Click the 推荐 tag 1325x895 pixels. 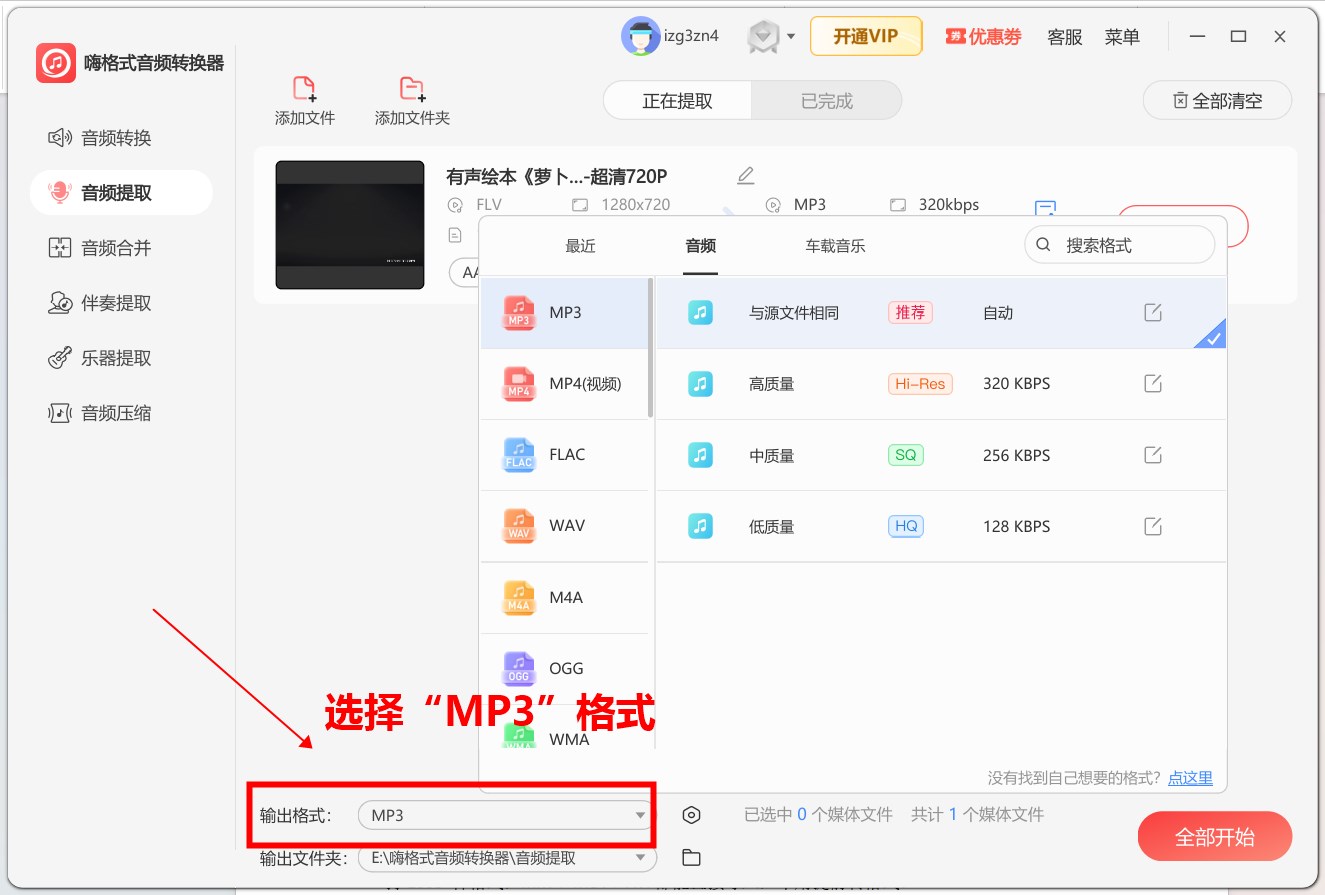tap(910, 313)
